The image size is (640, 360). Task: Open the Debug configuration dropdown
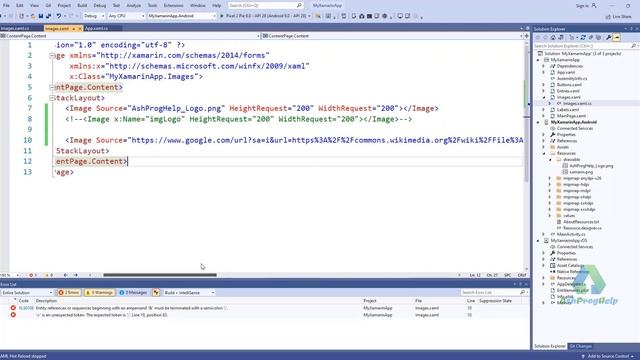94,16
